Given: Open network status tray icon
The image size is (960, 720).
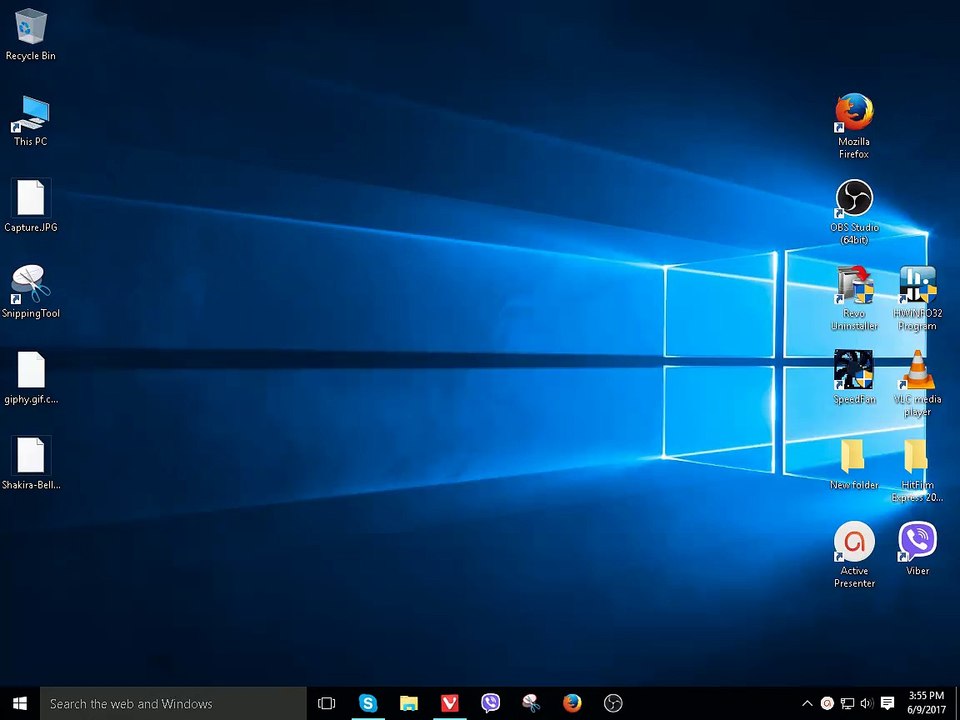Looking at the screenshot, I should click(x=847, y=703).
